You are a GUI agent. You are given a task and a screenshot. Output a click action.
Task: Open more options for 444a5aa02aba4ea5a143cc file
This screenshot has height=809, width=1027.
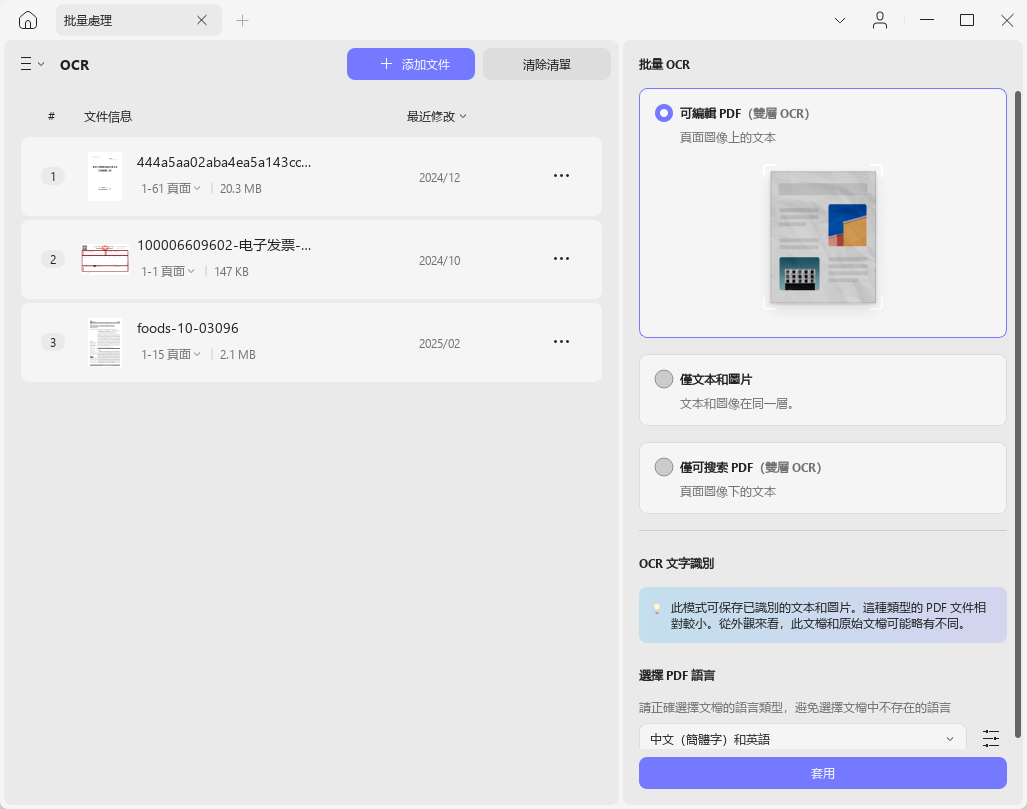click(x=561, y=176)
